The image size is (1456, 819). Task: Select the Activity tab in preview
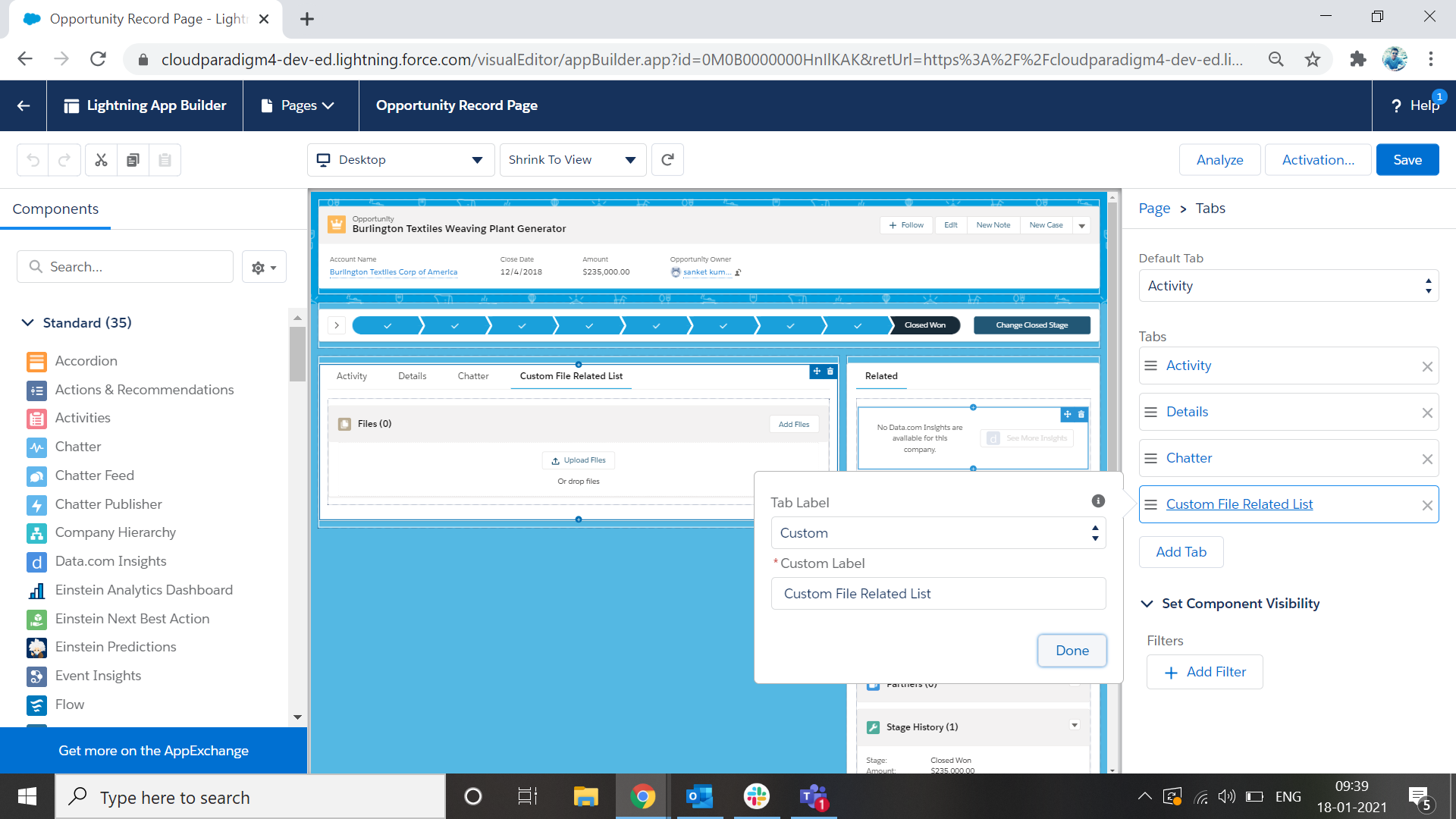pyautogui.click(x=352, y=376)
